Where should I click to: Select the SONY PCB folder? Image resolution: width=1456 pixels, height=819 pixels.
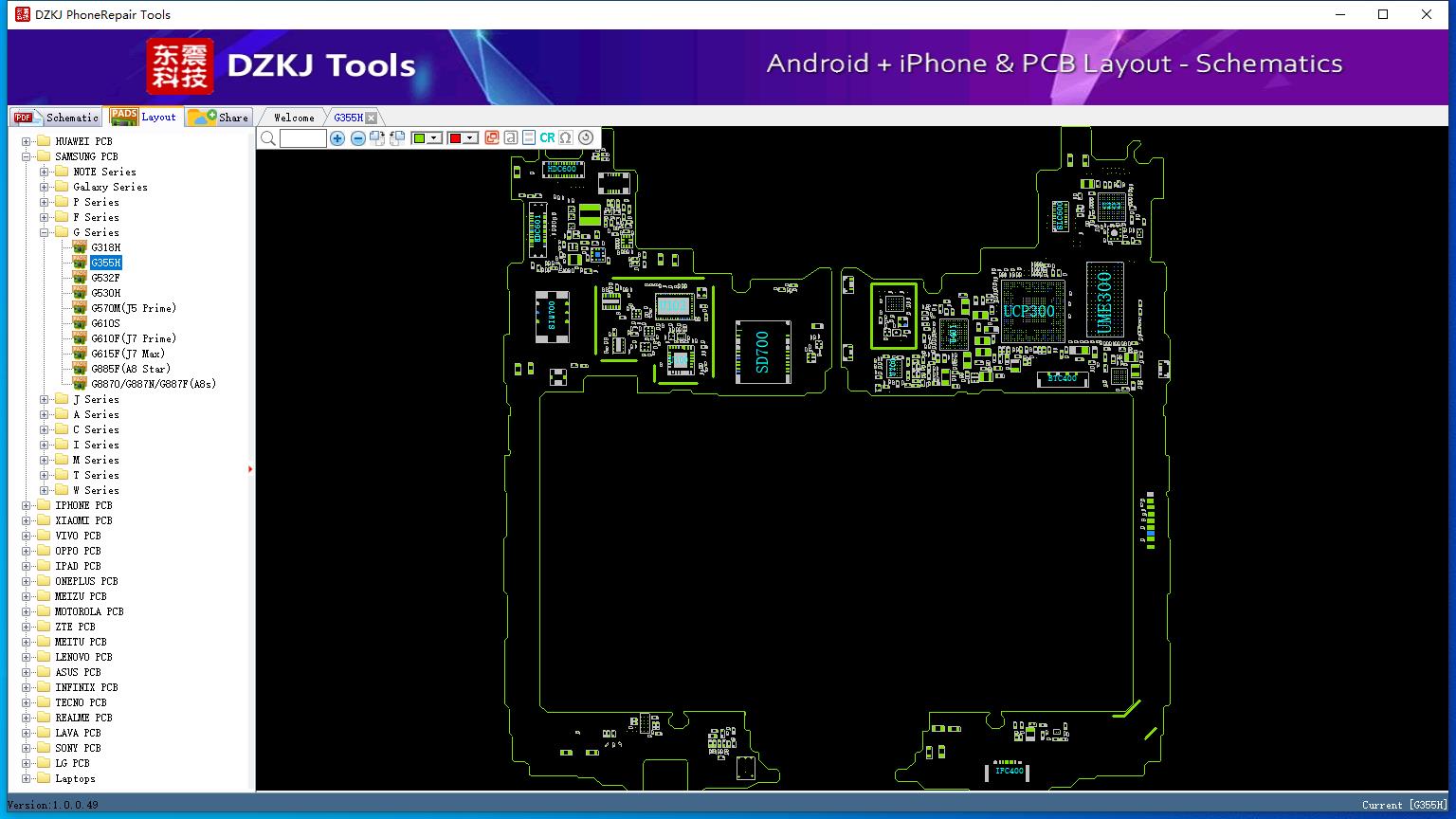click(x=78, y=748)
